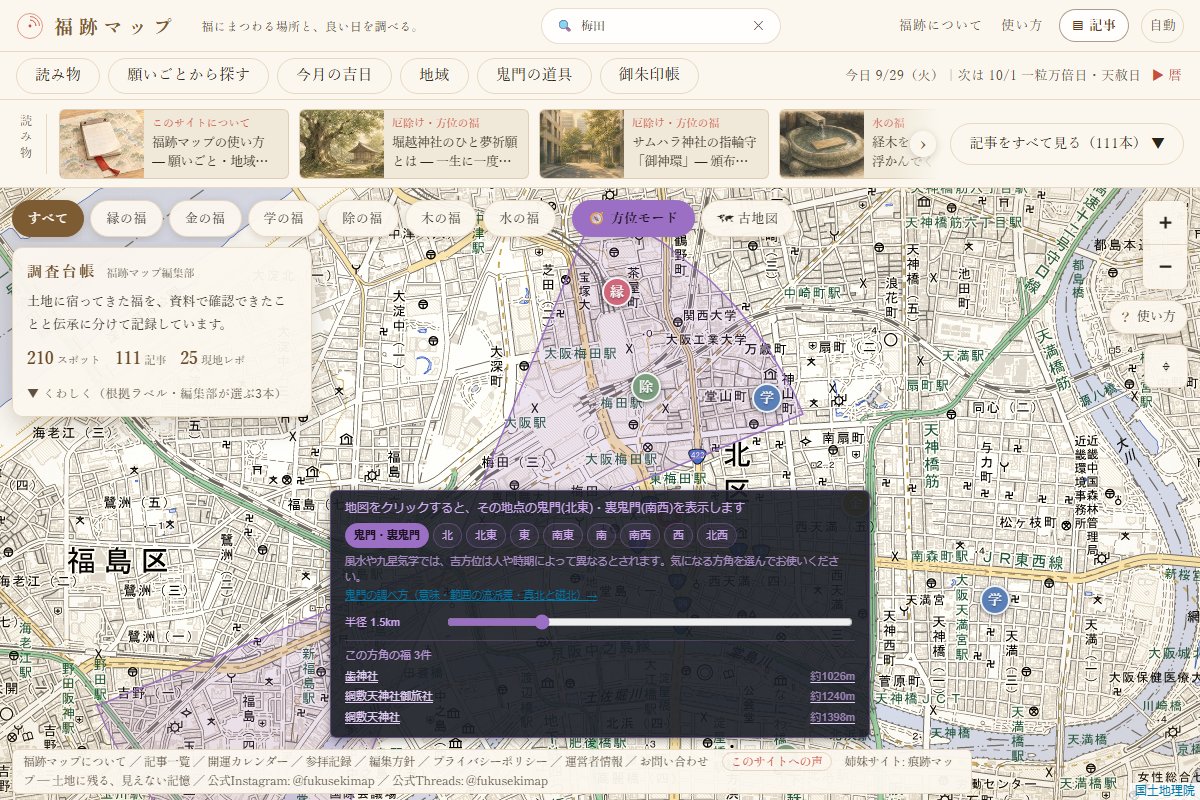Viewport: 1200px width, 800px height.
Task: Expand くわしく details in 調査台帳
Action: pos(155,393)
